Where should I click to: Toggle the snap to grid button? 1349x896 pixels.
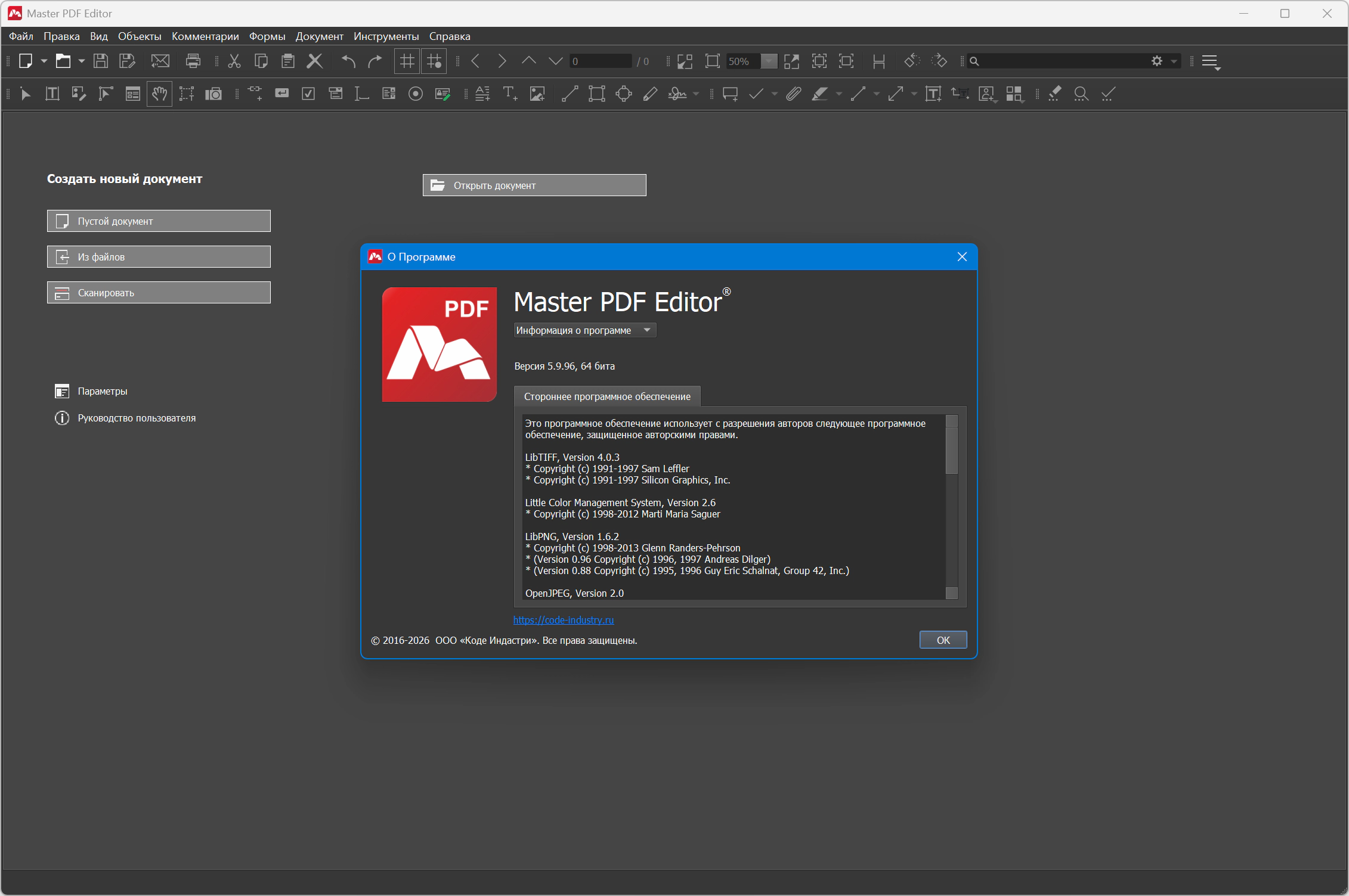click(x=434, y=61)
